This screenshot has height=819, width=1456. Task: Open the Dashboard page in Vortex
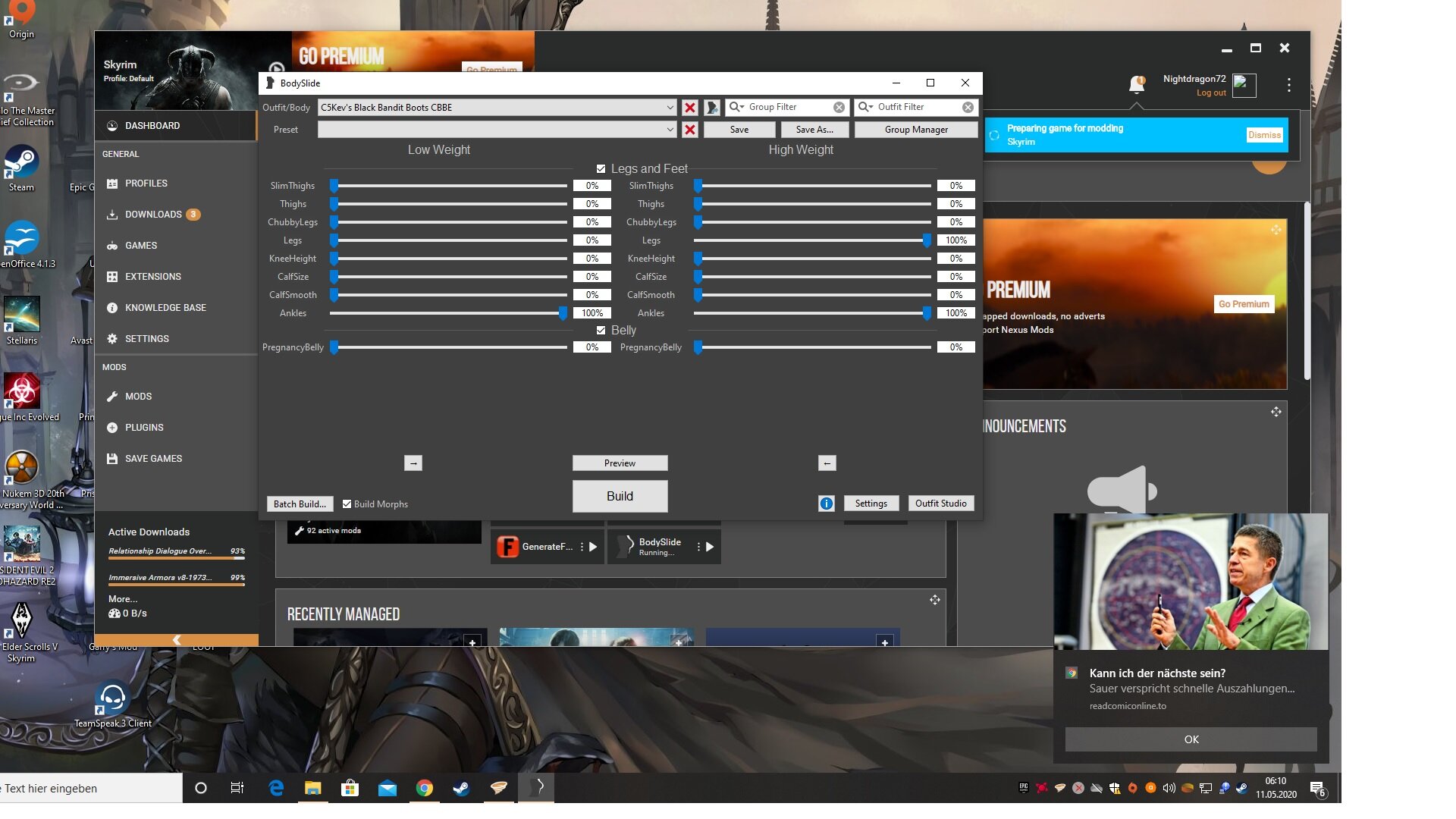(176, 126)
